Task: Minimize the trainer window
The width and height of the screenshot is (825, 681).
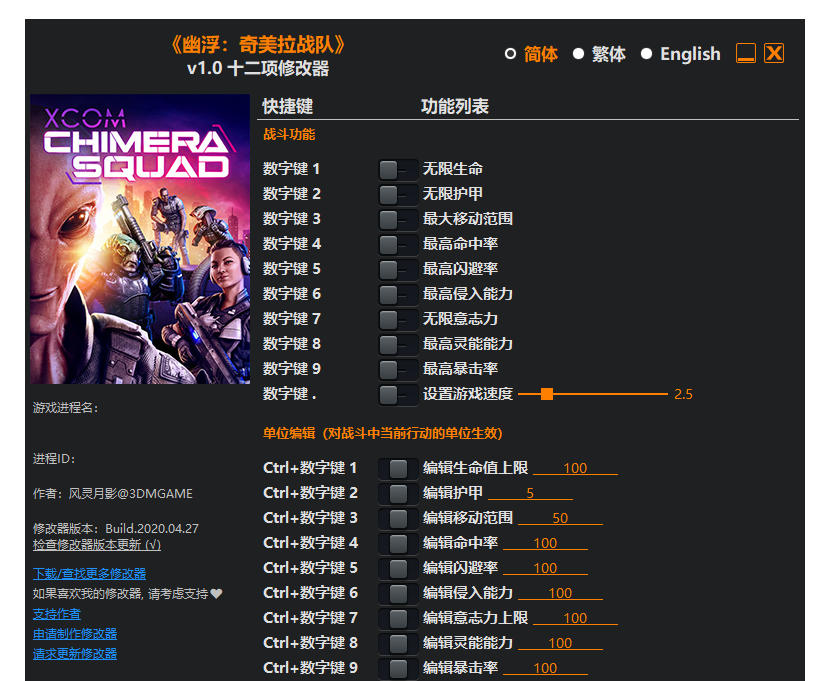Action: point(746,53)
